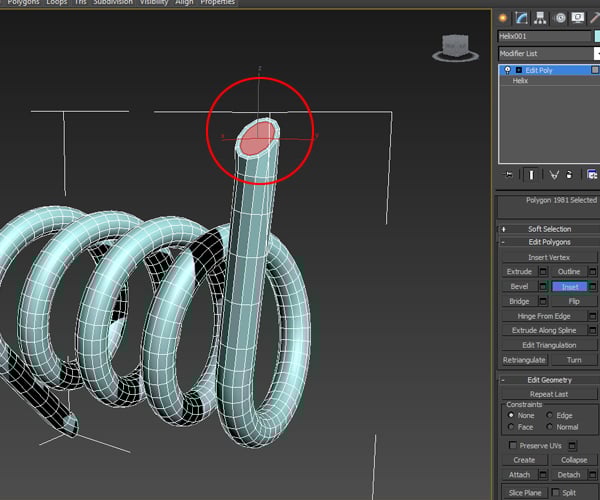The height and width of the screenshot is (500, 600).
Task: Open the Loops ribbon tab
Action: (x=56, y=3)
